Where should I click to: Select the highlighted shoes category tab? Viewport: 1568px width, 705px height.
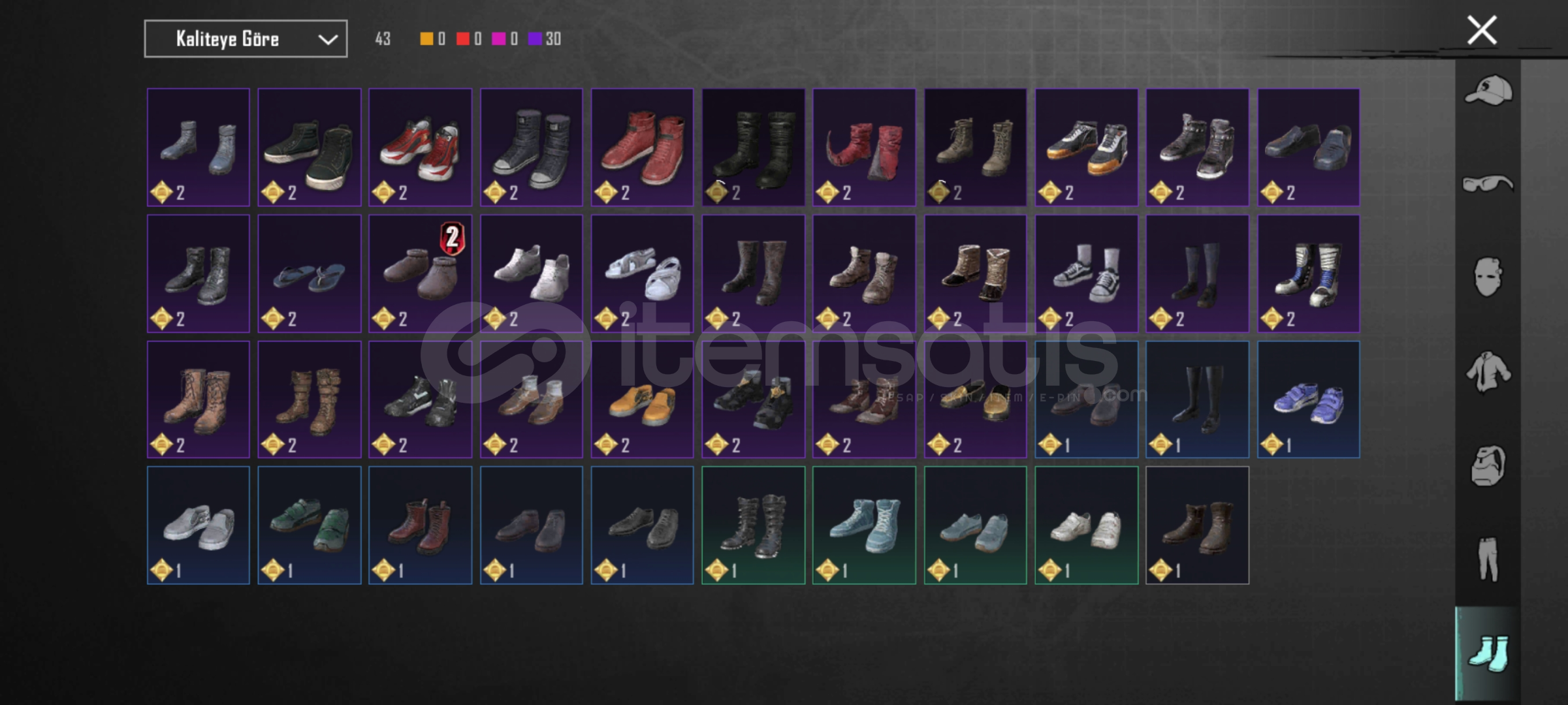pyautogui.click(x=1488, y=654)
